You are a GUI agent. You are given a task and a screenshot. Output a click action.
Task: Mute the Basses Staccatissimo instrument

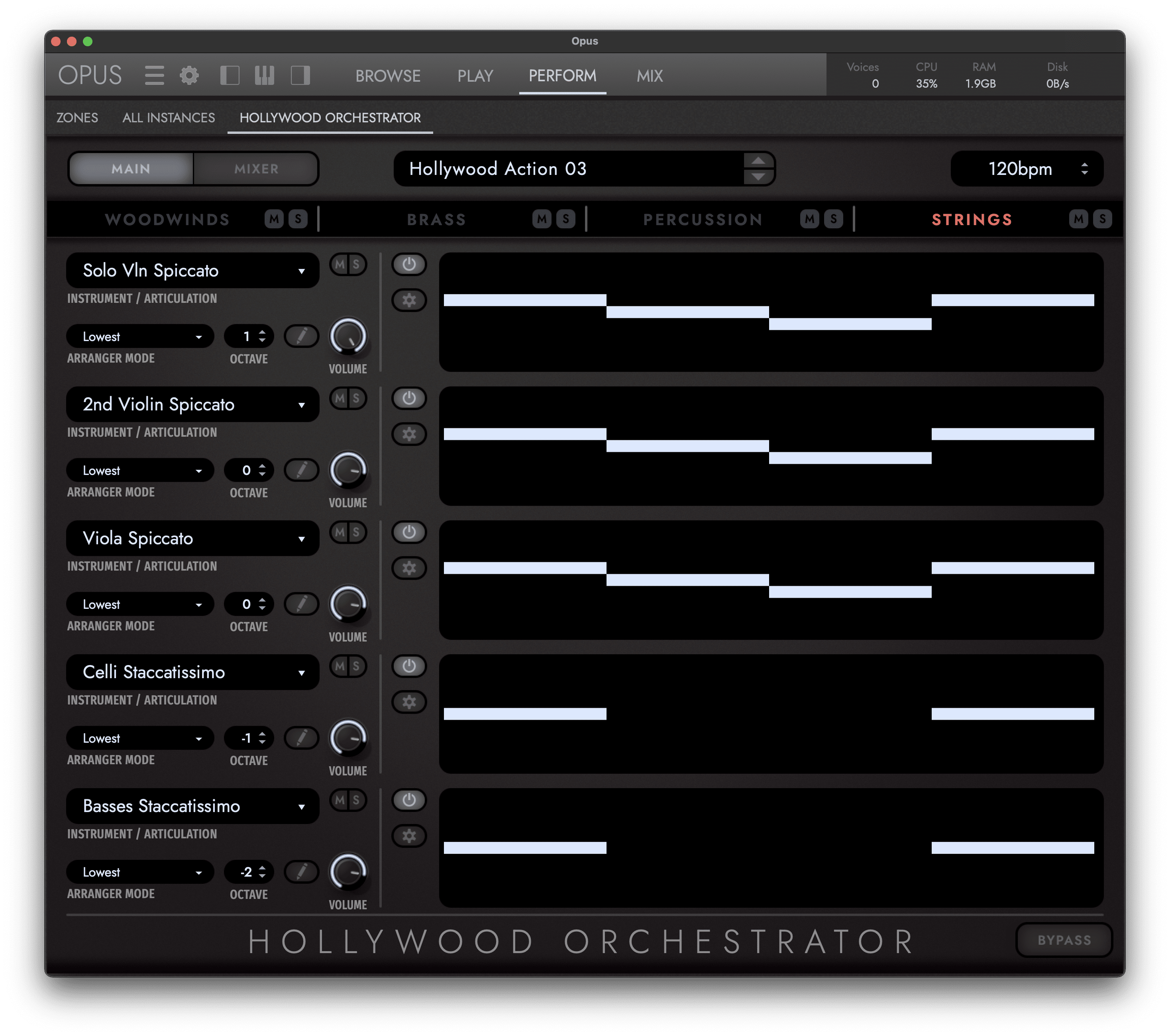point(340,800)
